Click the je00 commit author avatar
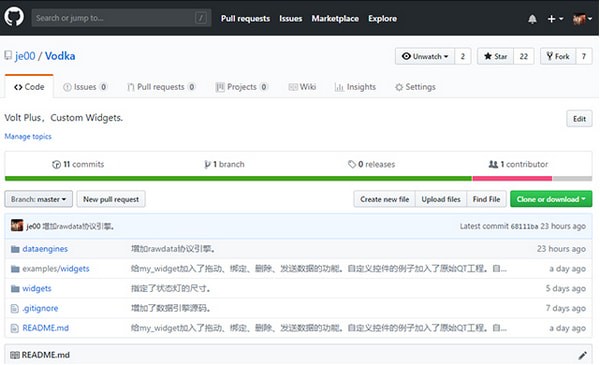 pos(17,226)
